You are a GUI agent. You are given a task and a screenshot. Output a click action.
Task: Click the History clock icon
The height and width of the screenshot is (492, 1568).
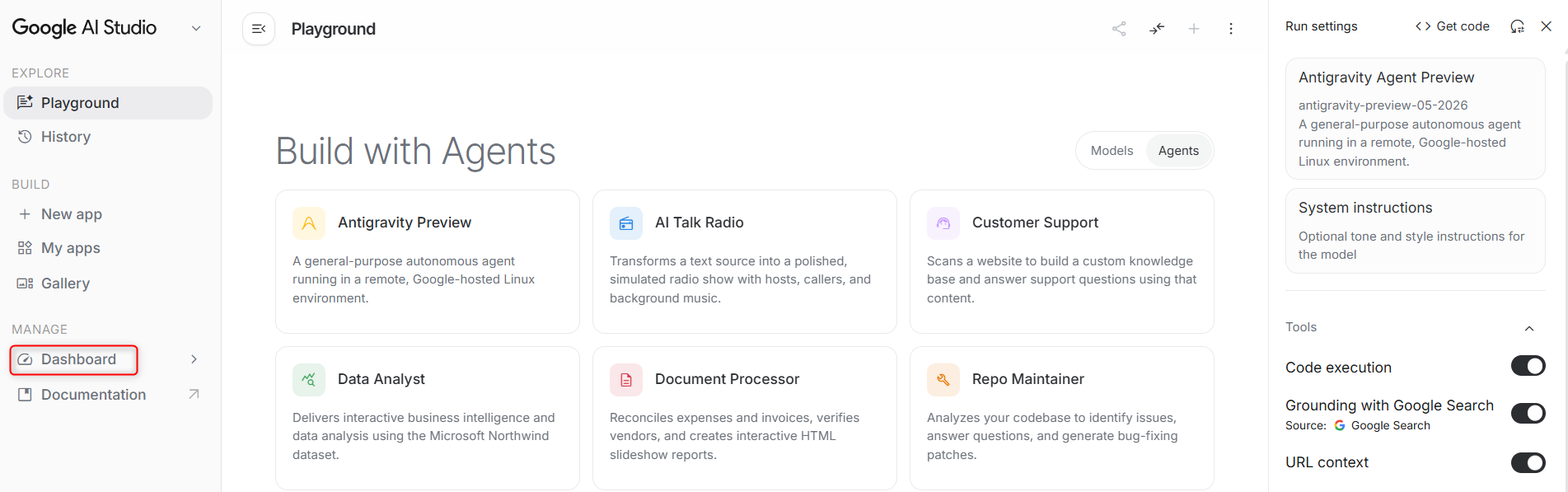click(x=25, y=137)
